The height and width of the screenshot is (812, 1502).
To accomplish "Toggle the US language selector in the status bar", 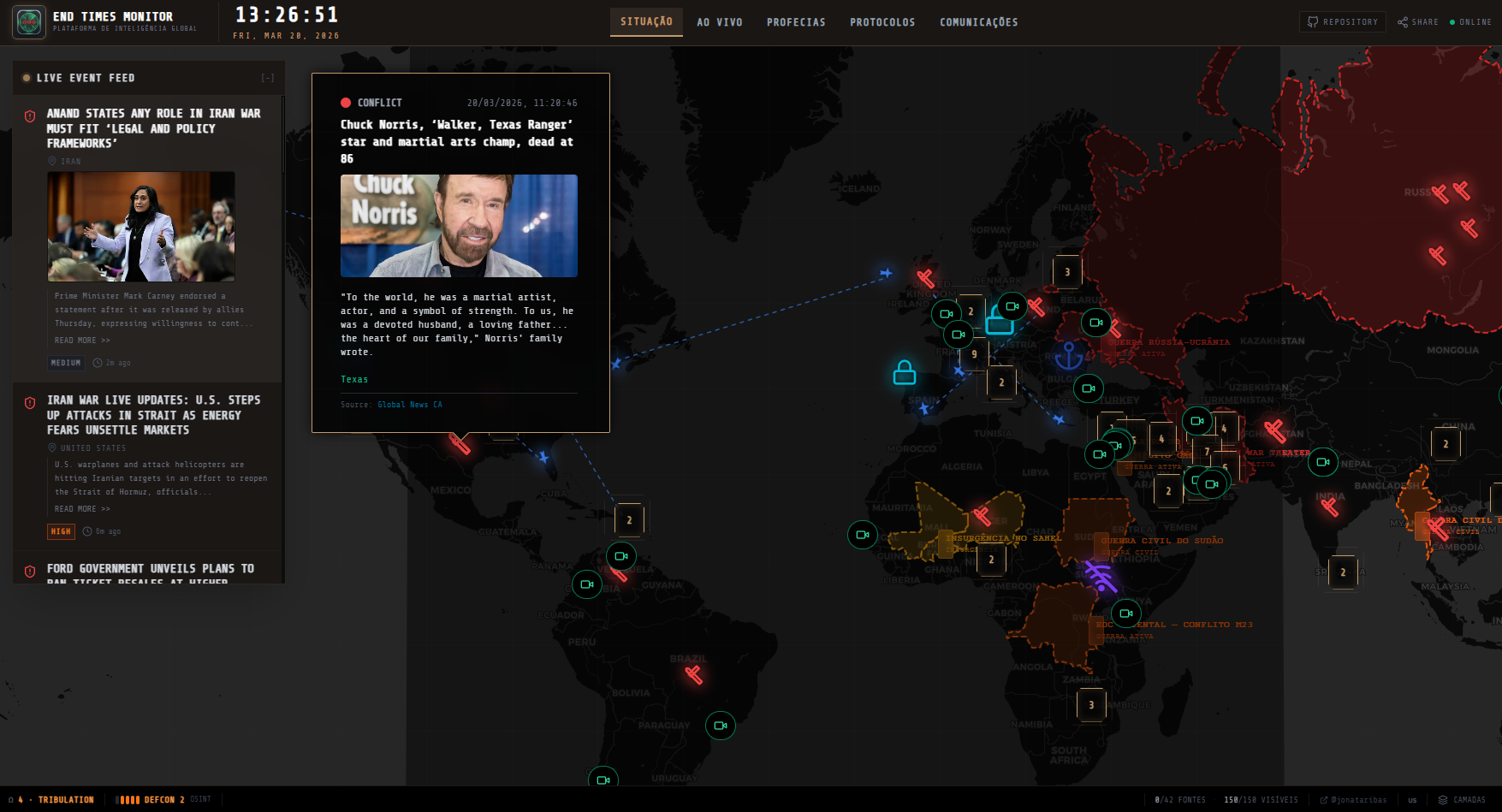I will [1412, 800].
